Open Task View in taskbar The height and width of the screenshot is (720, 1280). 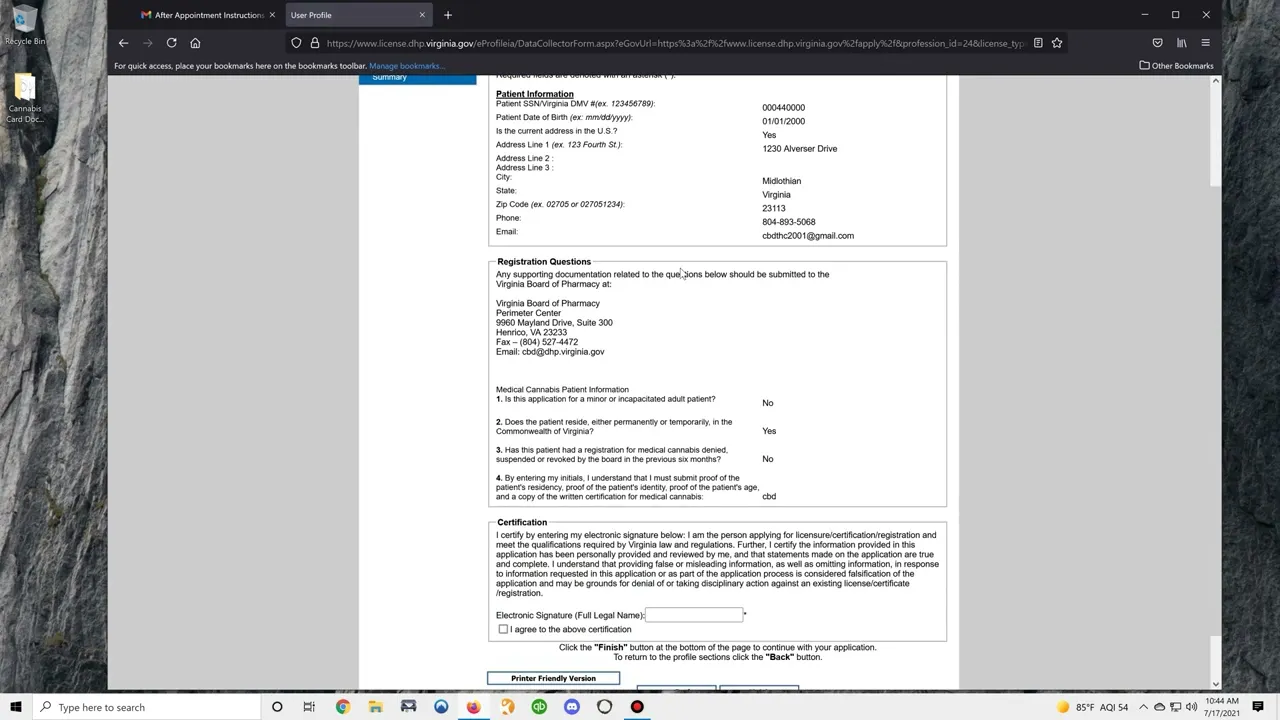(309, 707)
